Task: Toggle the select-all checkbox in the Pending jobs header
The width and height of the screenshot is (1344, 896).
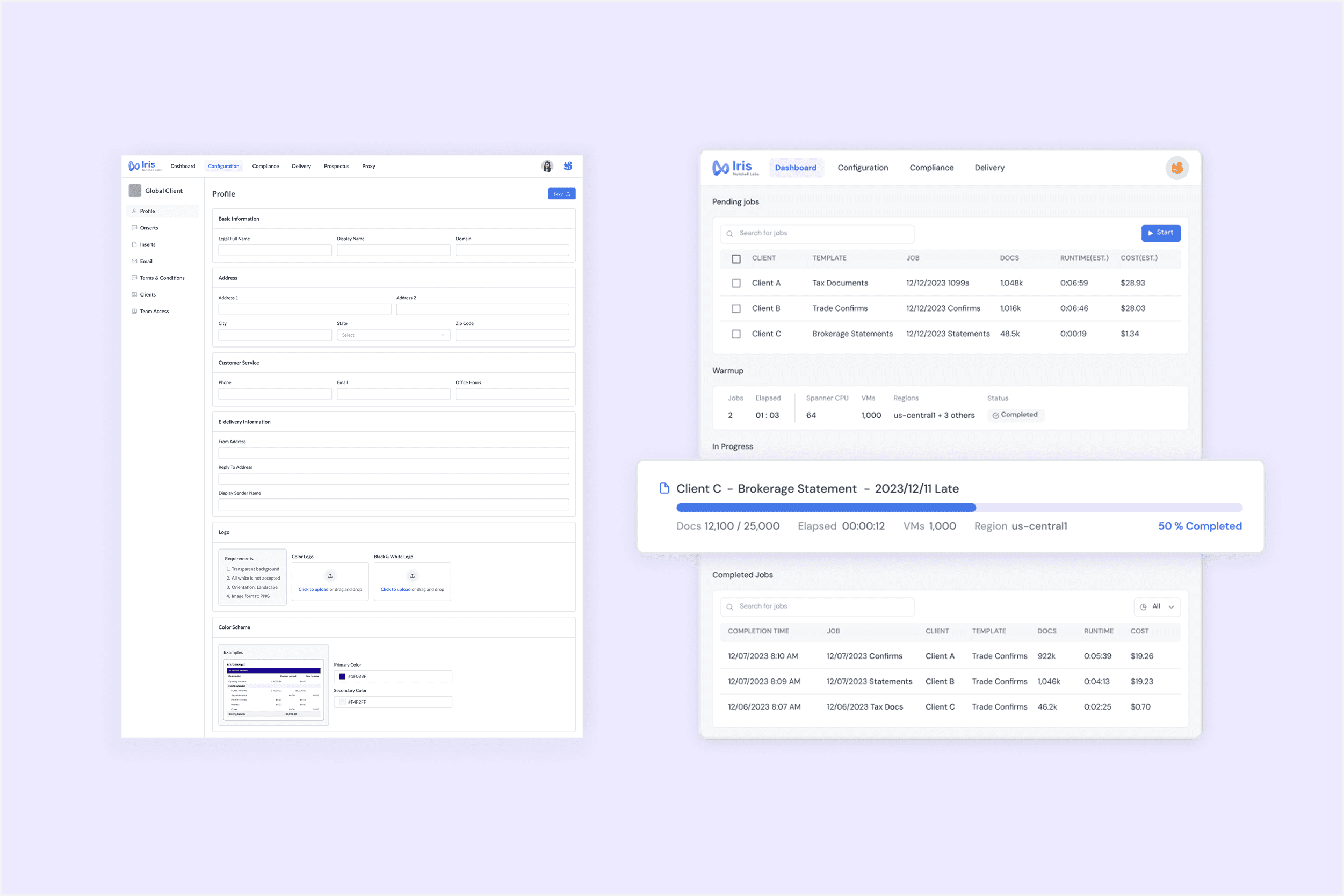Action: 736,259
